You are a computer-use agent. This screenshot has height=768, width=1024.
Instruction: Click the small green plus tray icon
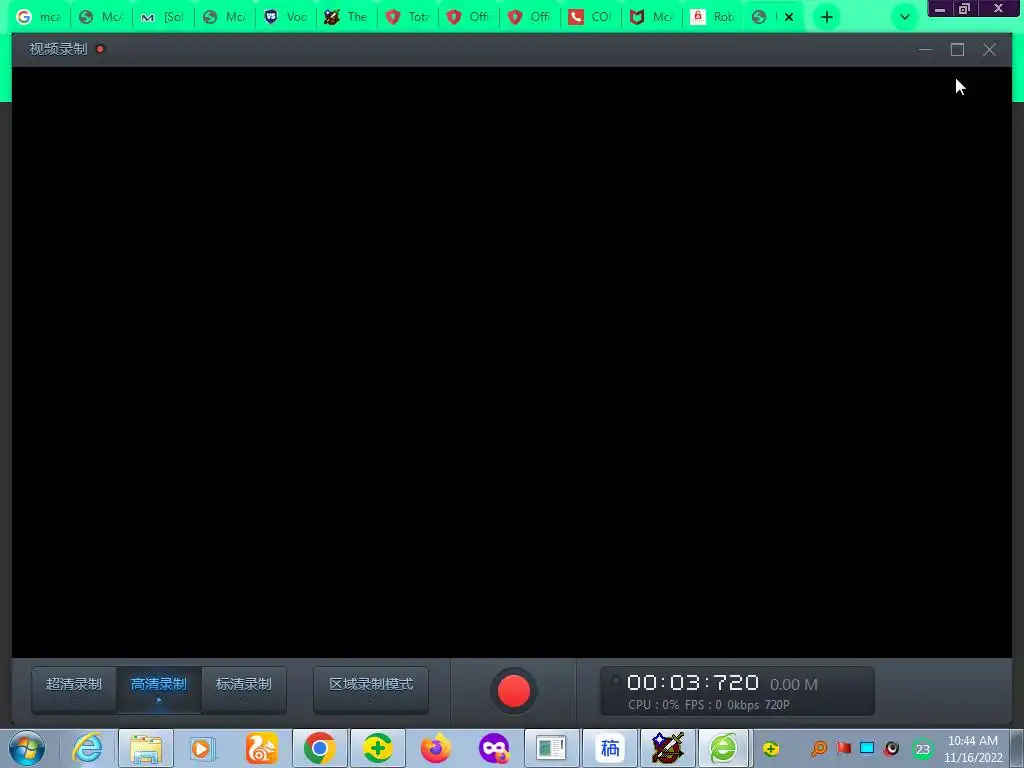[x=771, y=748]
